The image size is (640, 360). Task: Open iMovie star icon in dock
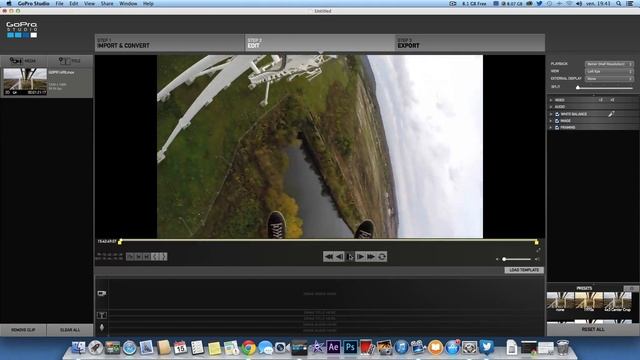point(316,347)
